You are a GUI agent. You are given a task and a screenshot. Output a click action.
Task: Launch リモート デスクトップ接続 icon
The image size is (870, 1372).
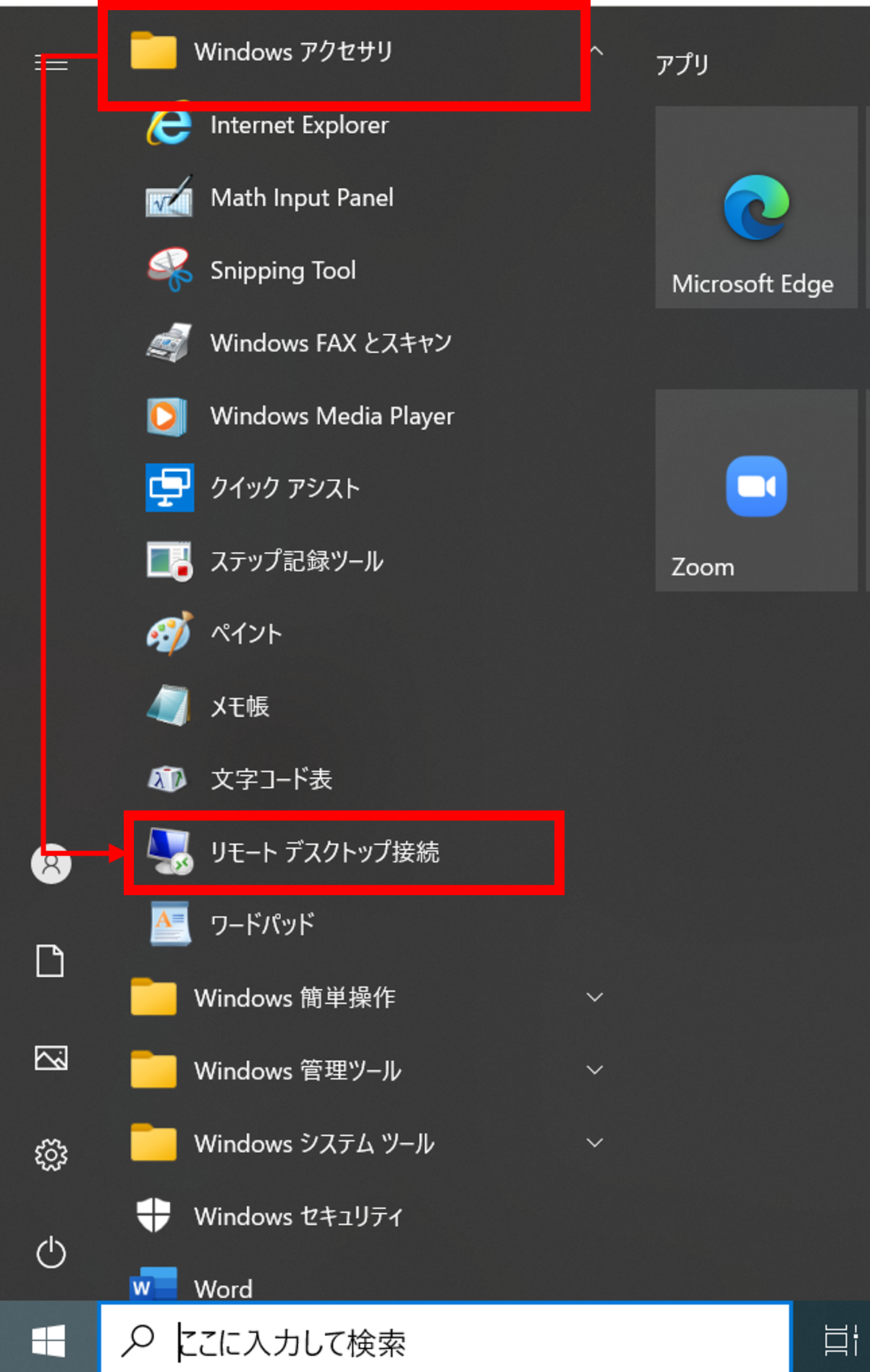click(x=169, y=851)
